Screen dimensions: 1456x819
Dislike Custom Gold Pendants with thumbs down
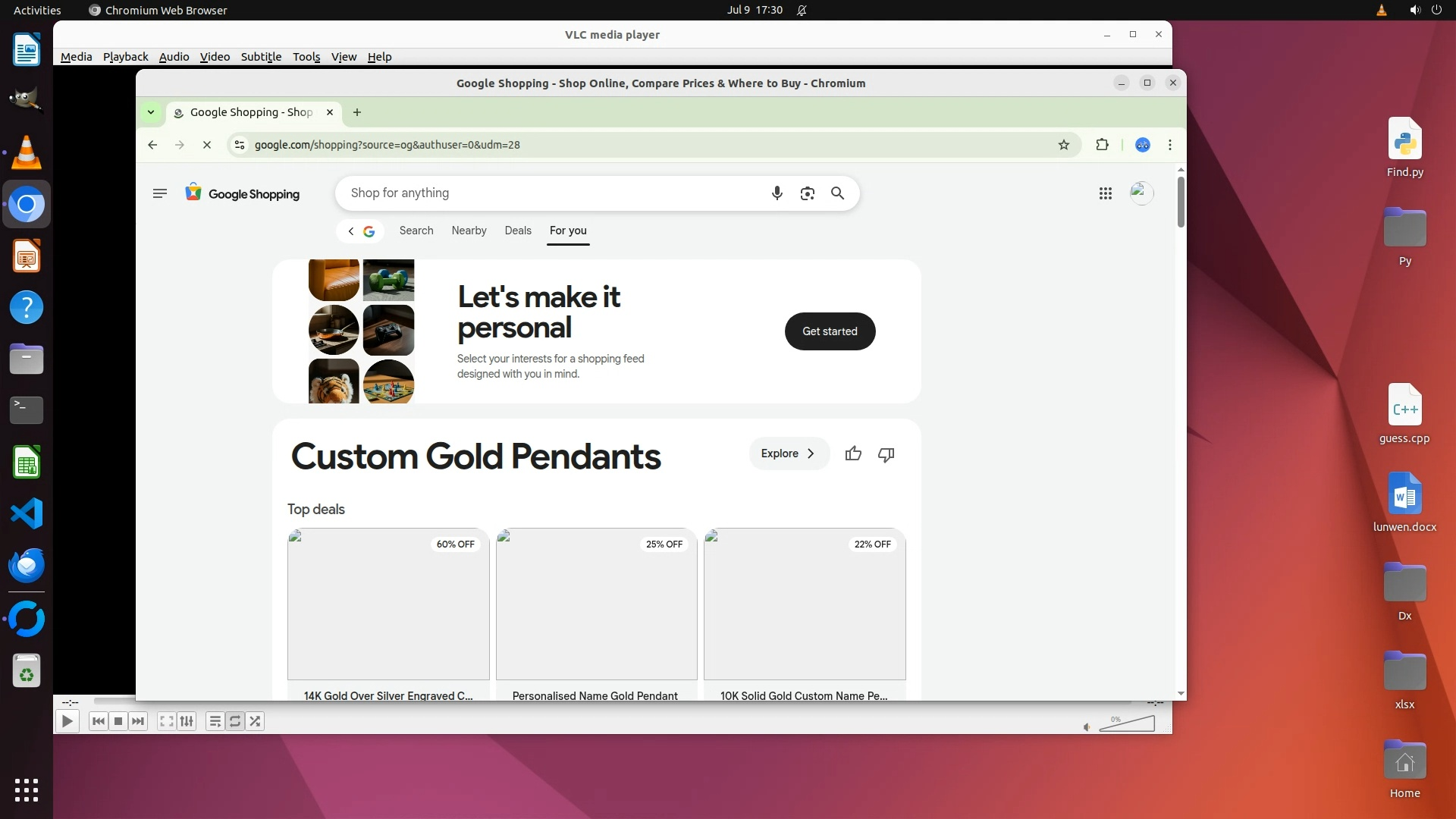886,453
